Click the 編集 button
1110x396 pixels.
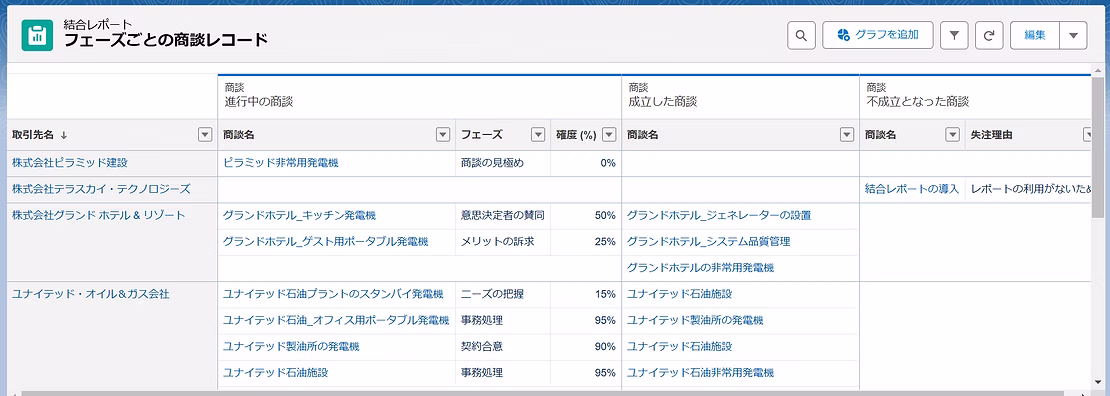(x=1035, y=35)
